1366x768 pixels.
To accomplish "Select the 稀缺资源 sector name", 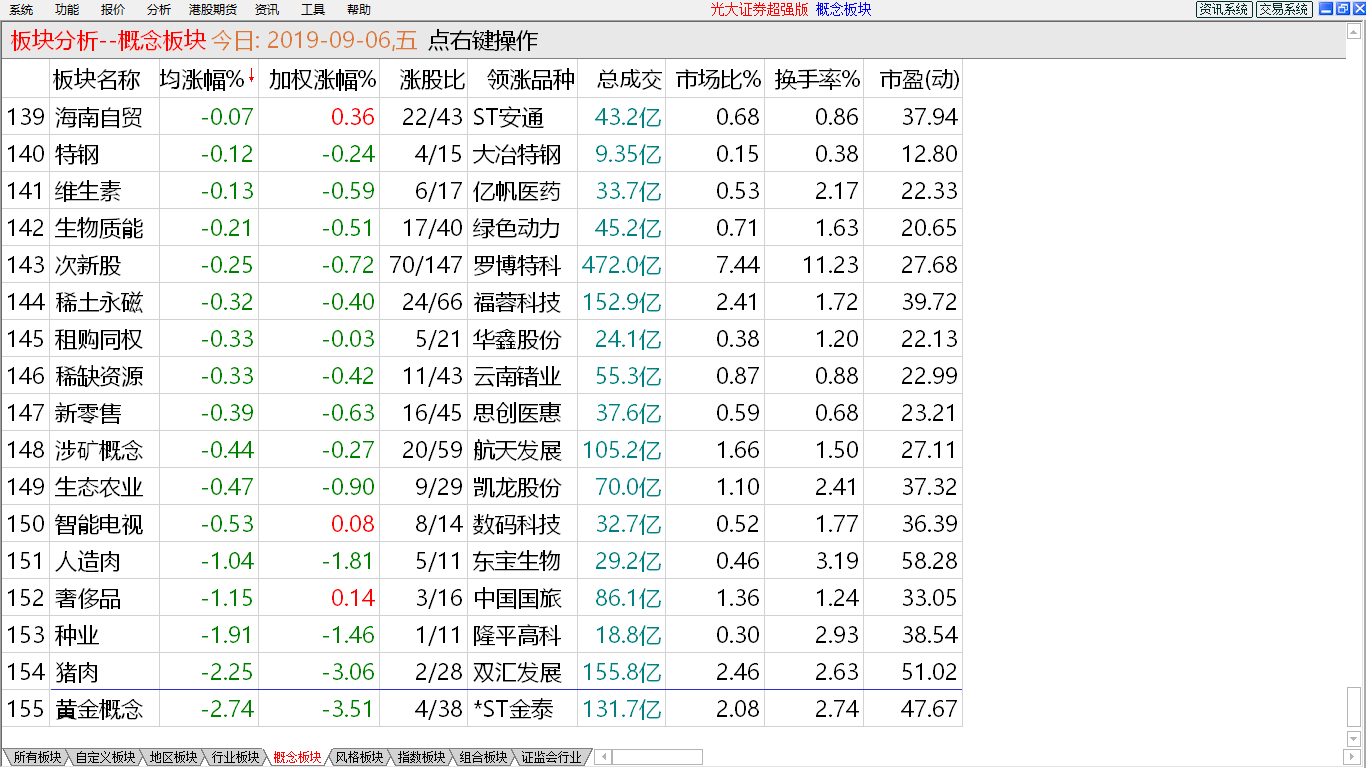I will click(99, 376).
